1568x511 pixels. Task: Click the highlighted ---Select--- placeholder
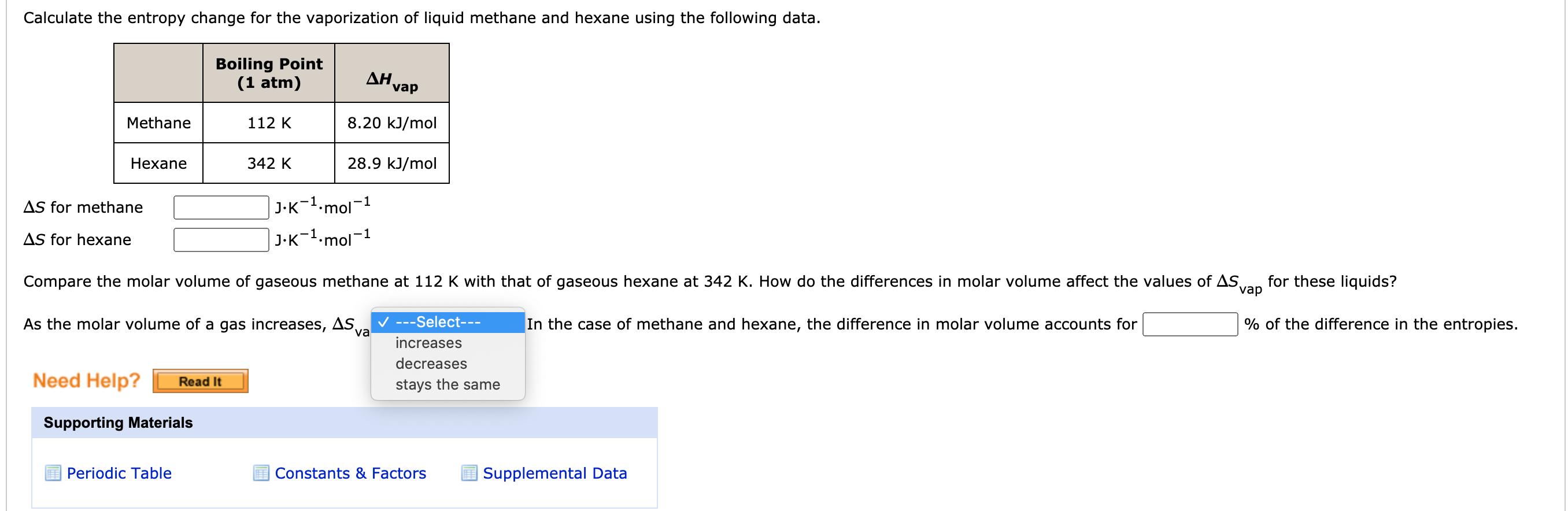tap(439, 323)
